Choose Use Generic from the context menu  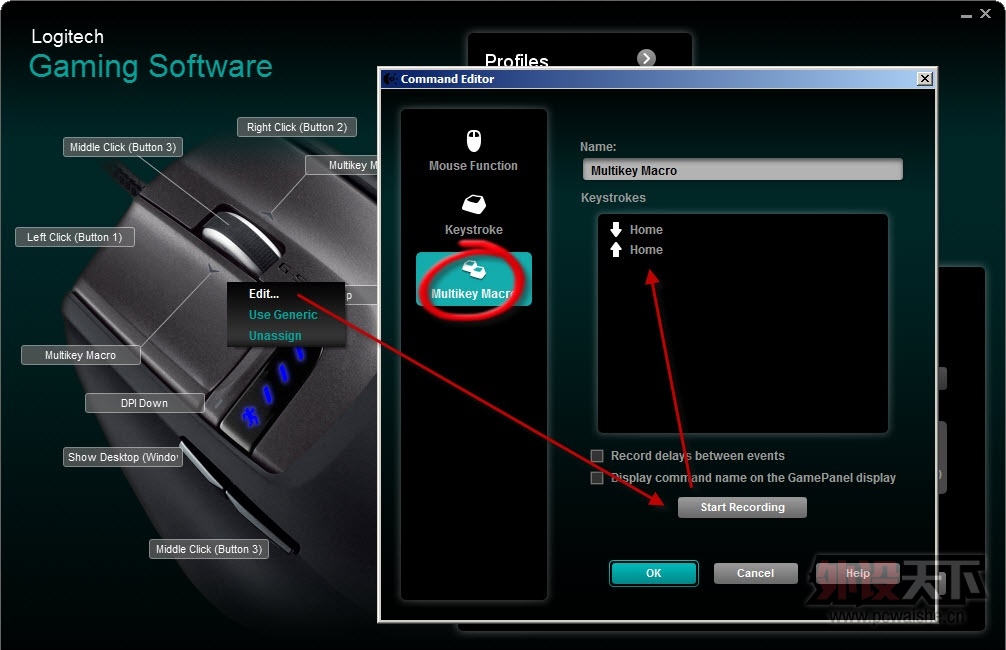283,314
